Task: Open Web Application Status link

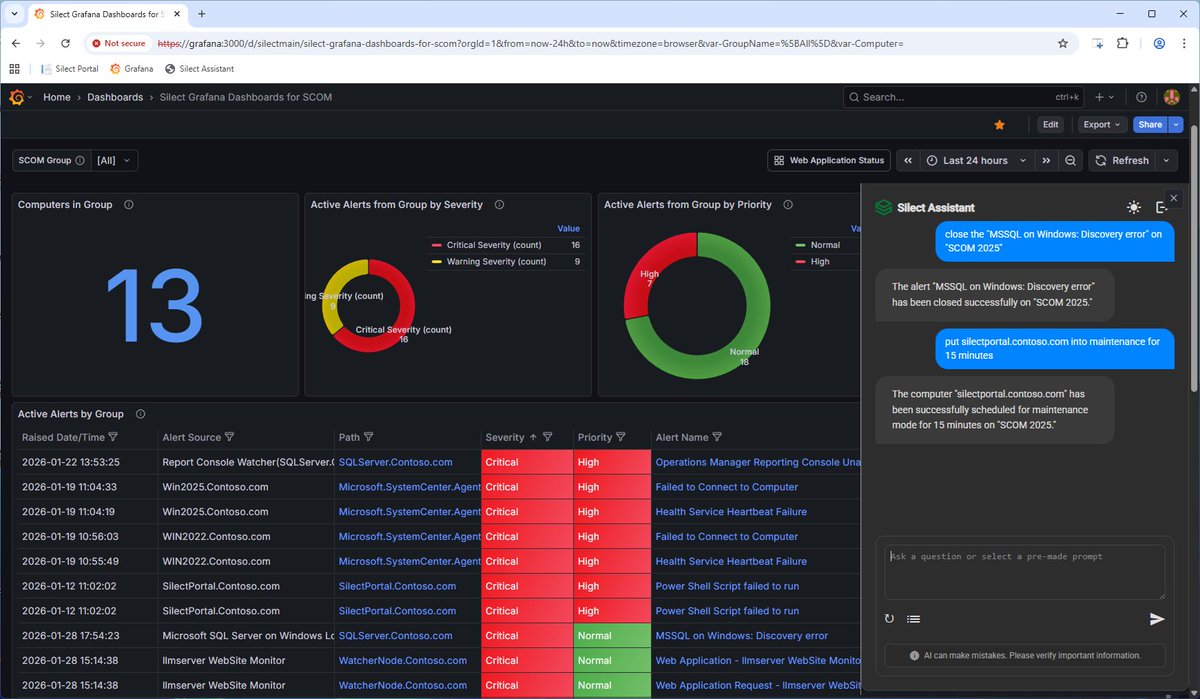Action: [829, 160]
